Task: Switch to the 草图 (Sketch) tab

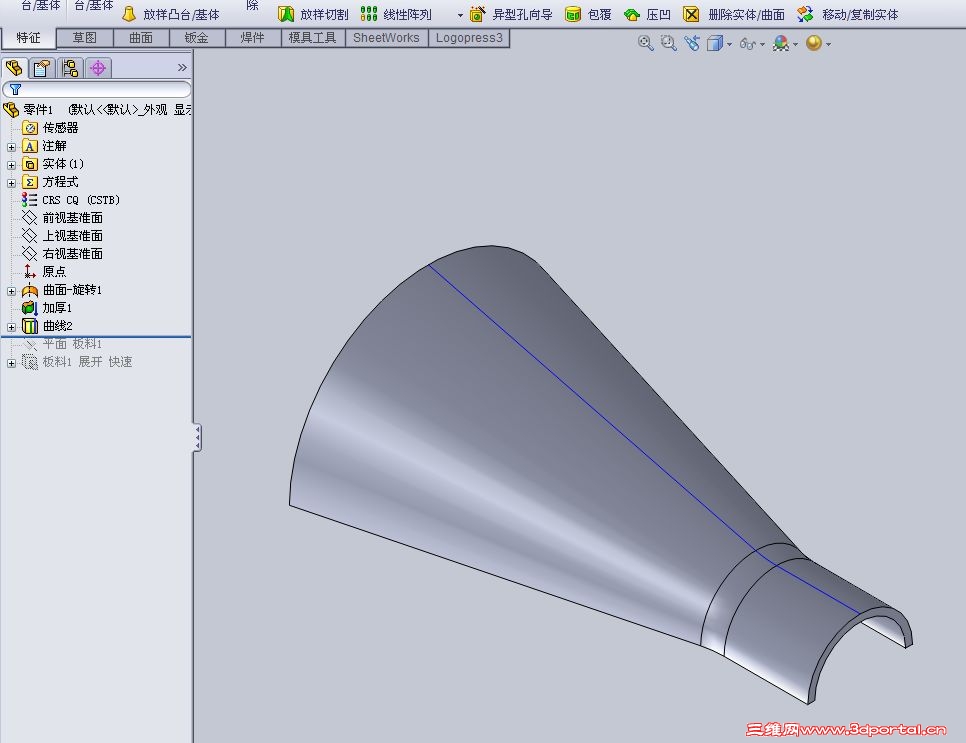Action: (x=84, y=38)
